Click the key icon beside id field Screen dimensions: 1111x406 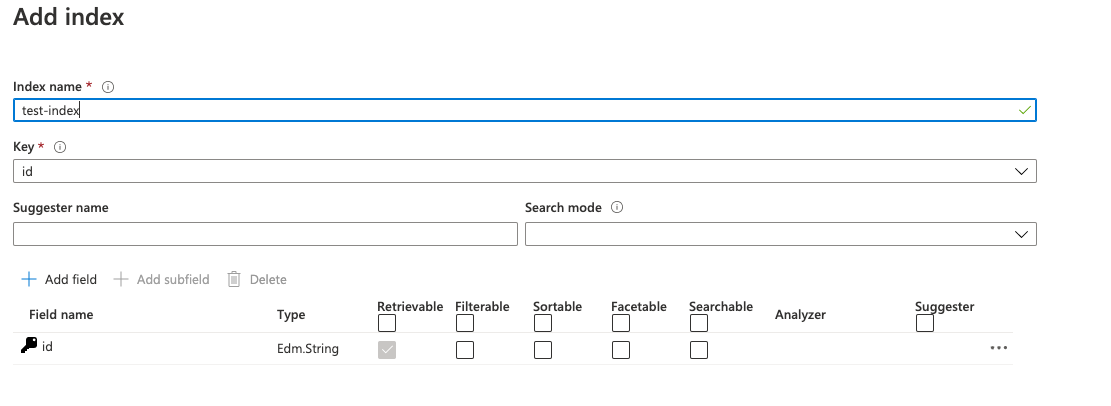click(29, 346)
